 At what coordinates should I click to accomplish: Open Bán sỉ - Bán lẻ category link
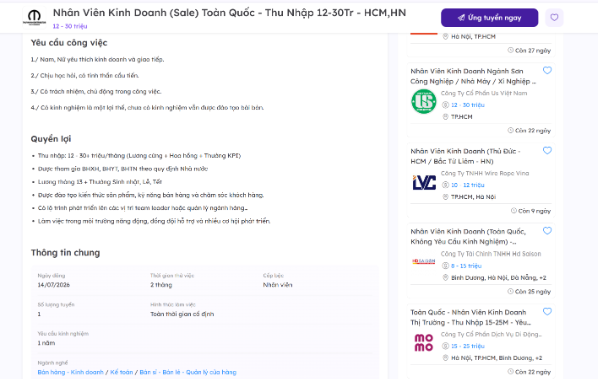point(188,372)
